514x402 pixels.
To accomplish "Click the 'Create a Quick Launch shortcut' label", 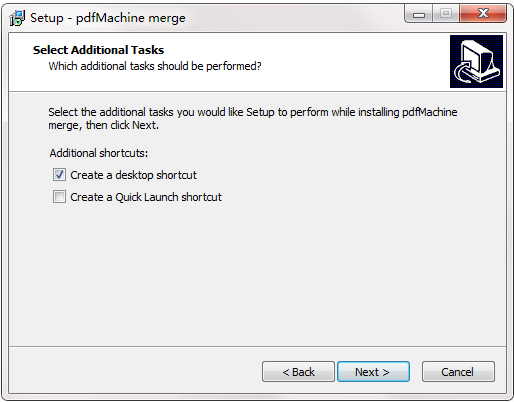I will (146, 197).
